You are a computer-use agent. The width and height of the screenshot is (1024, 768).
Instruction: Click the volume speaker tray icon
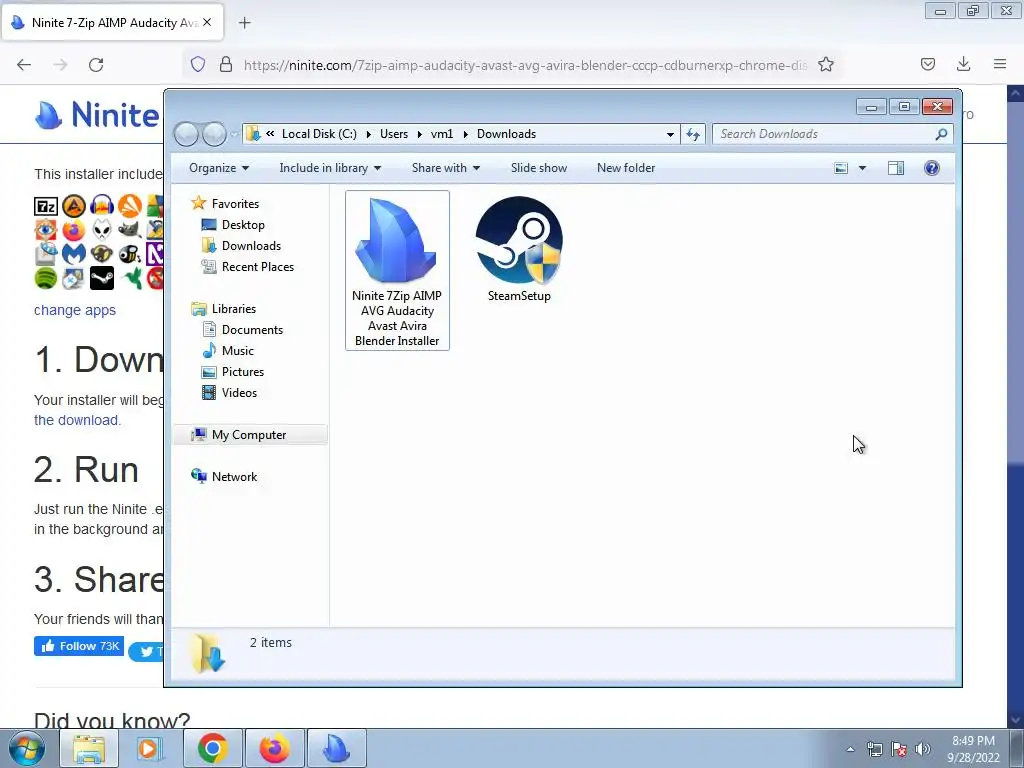pos(923,749)
